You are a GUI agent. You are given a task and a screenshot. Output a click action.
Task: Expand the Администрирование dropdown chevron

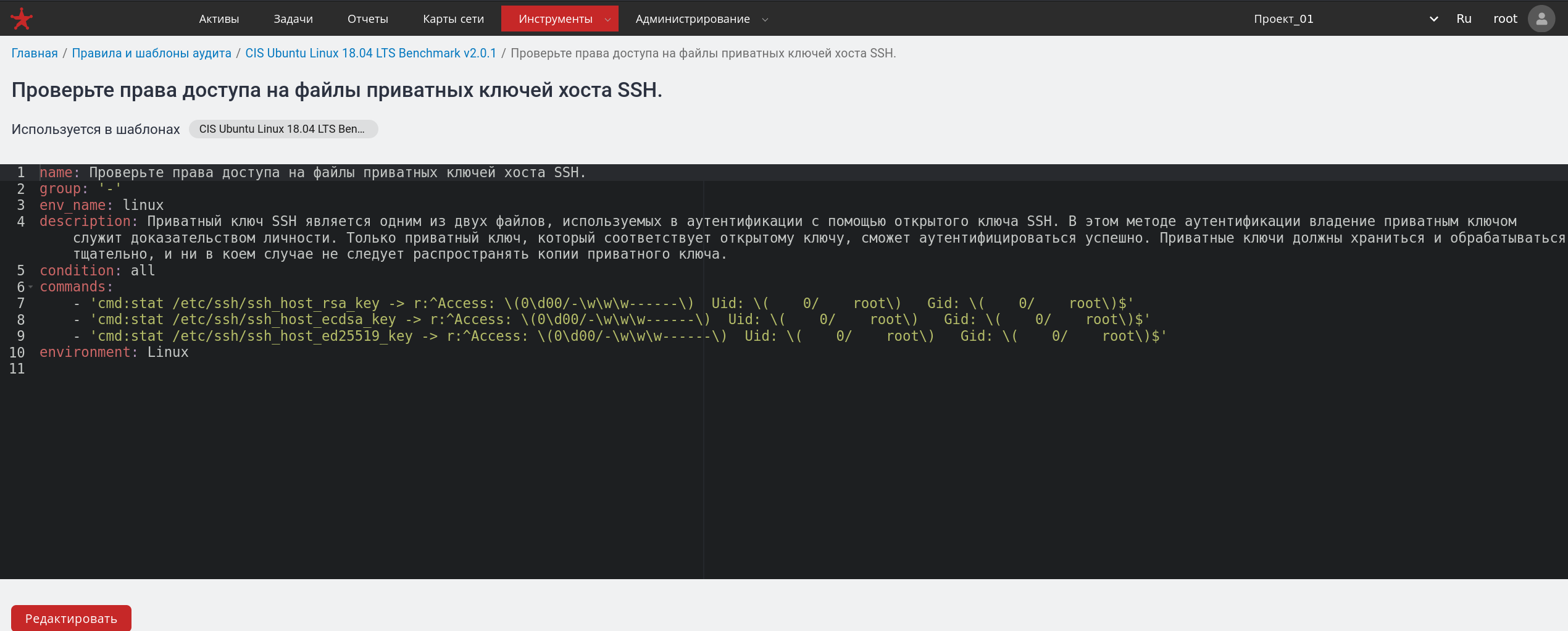click(765, 19)
